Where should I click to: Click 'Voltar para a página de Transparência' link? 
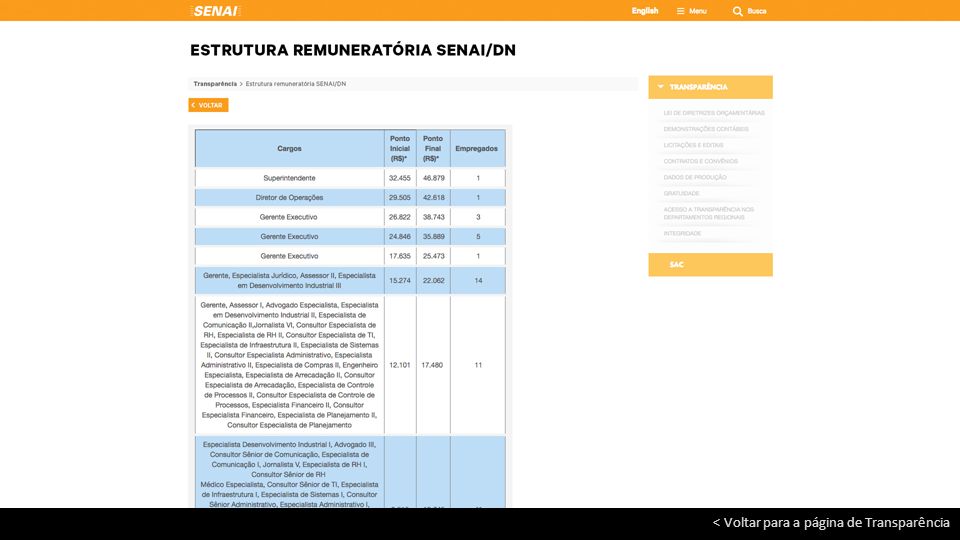(831, 523)
